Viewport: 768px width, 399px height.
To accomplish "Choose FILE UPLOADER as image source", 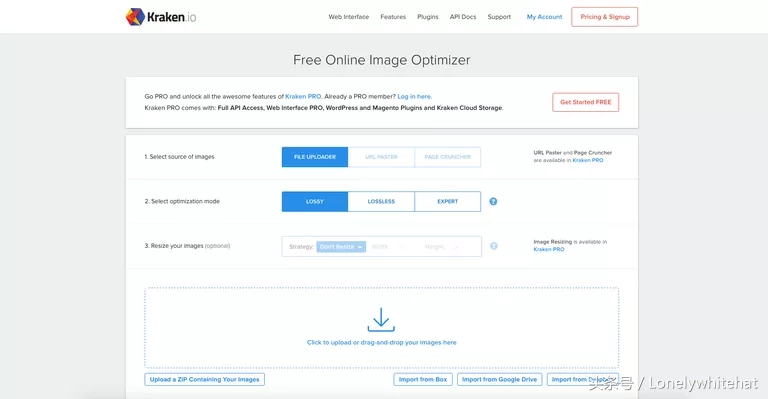I will pyautogui.click(x=315, y=157).
